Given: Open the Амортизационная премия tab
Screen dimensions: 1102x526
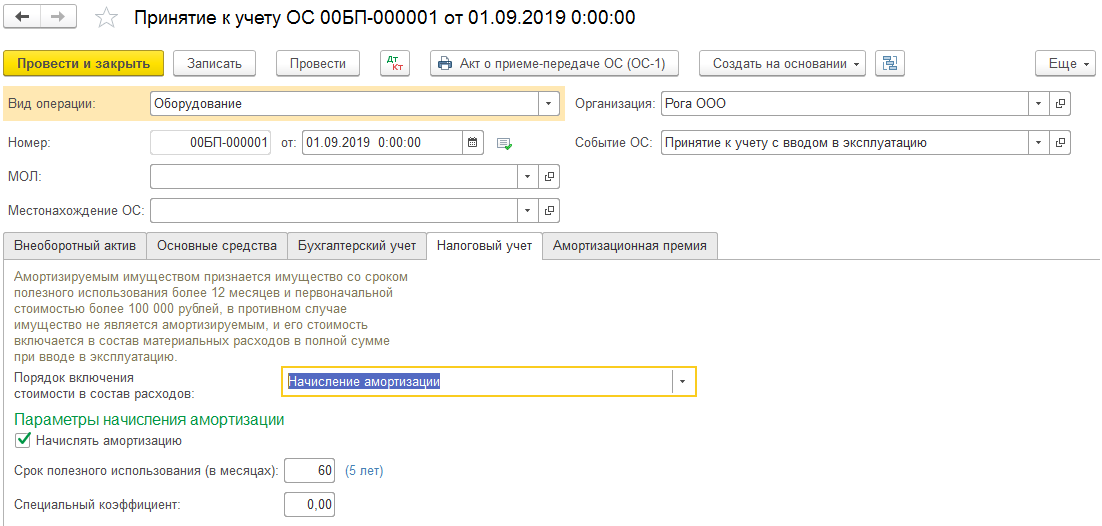Looking at the screenshot, I should 630,246.
